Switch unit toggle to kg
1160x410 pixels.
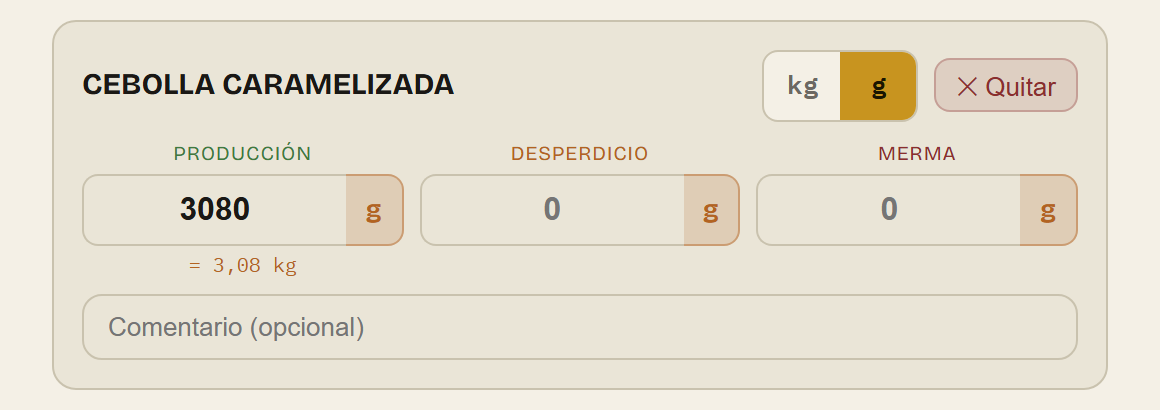[x=803, y=86]
